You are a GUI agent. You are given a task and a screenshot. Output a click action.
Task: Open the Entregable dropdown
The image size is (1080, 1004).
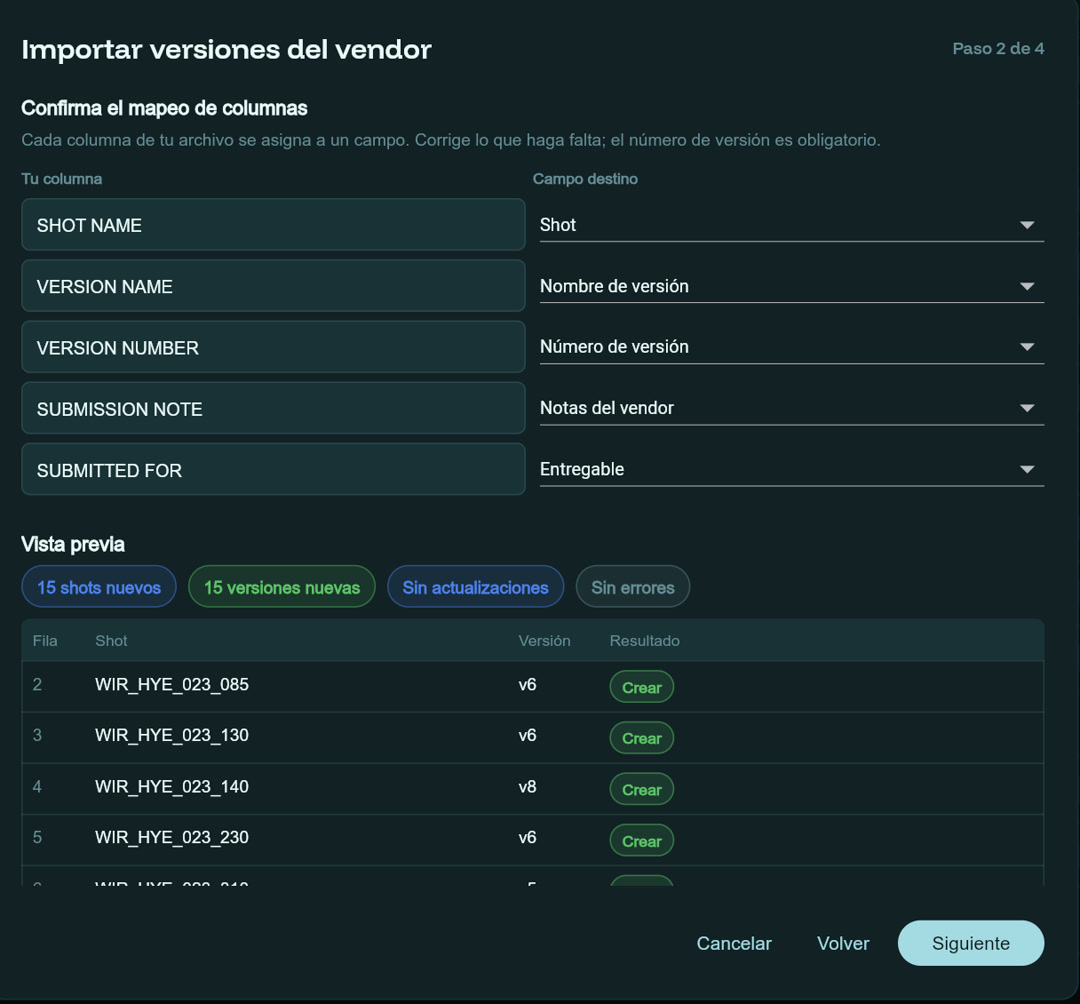791,470
